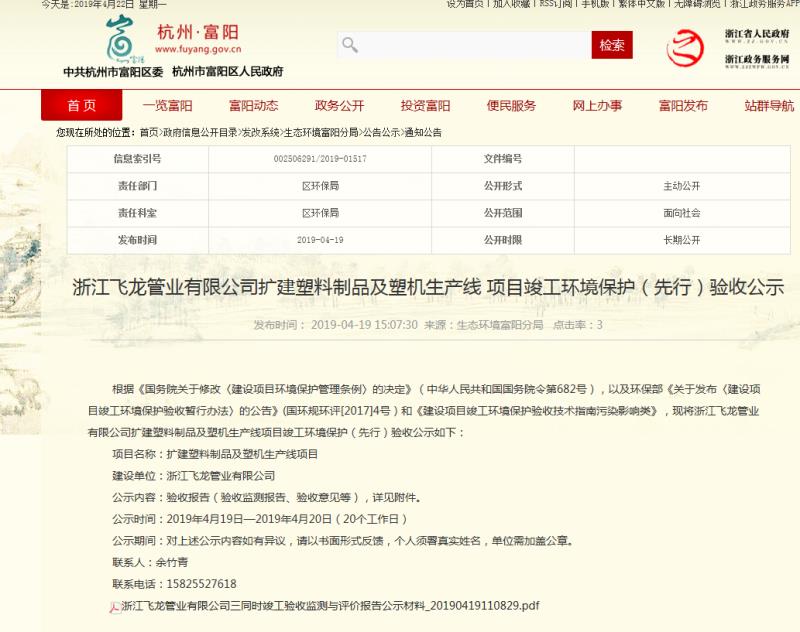Viewport: 800px width, 632px height.
Task: Open the 首页 navigation tab
Action: tap(82, 105)
